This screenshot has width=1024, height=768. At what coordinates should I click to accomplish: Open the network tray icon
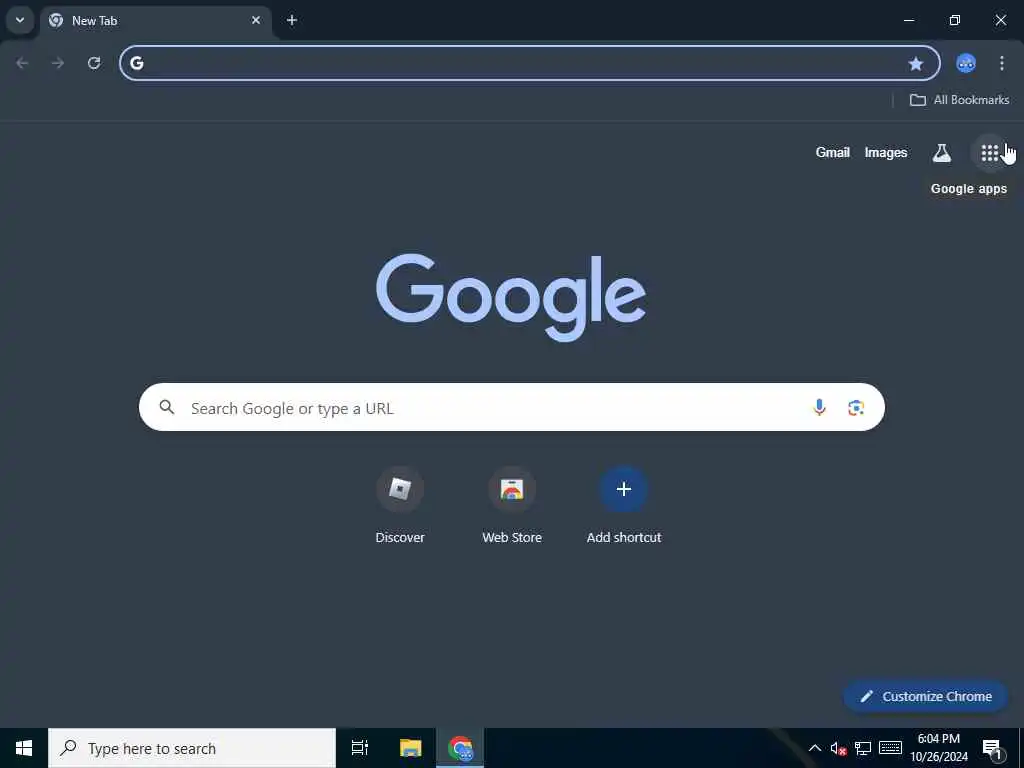[x=863, y=748]
